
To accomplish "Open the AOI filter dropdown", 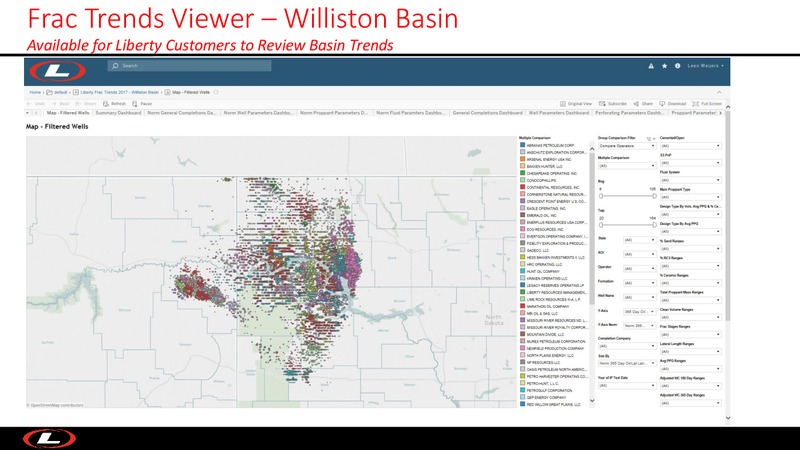I will 639,254.
